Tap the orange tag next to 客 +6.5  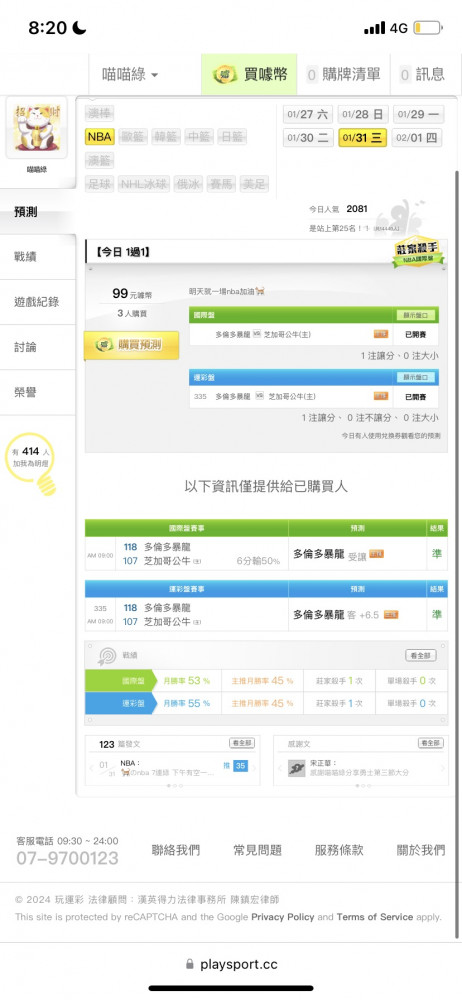[x=391, y=614]
